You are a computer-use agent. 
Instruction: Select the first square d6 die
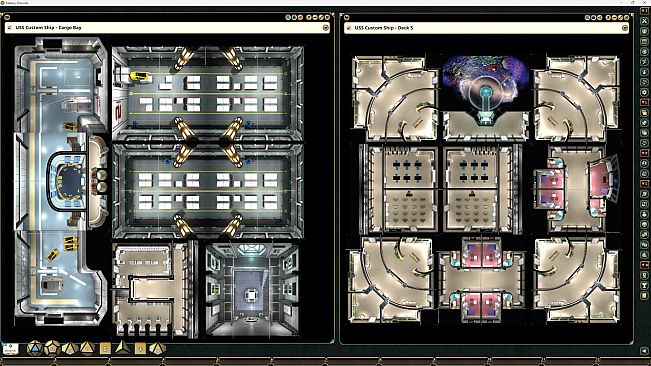click(105, 349)
